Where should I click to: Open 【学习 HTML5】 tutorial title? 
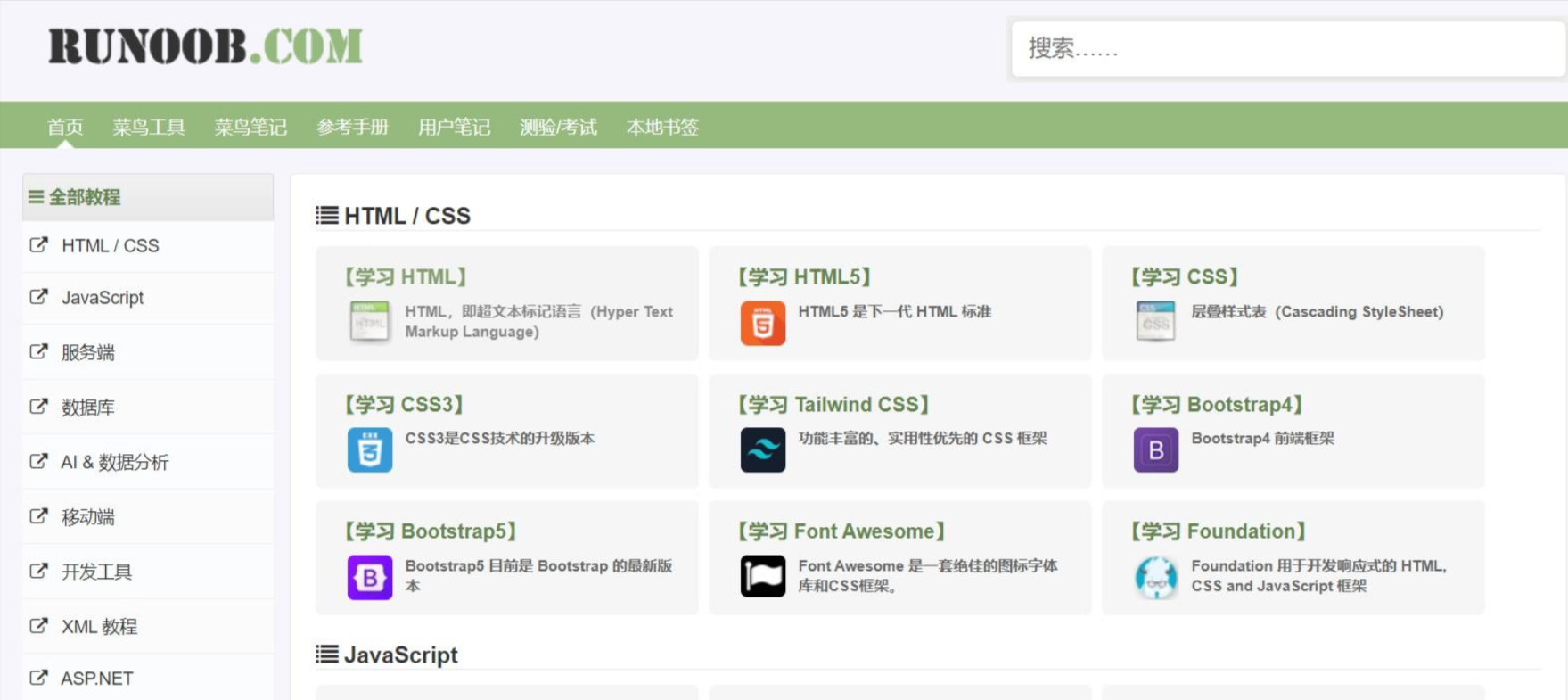click(x=805, y=276)
